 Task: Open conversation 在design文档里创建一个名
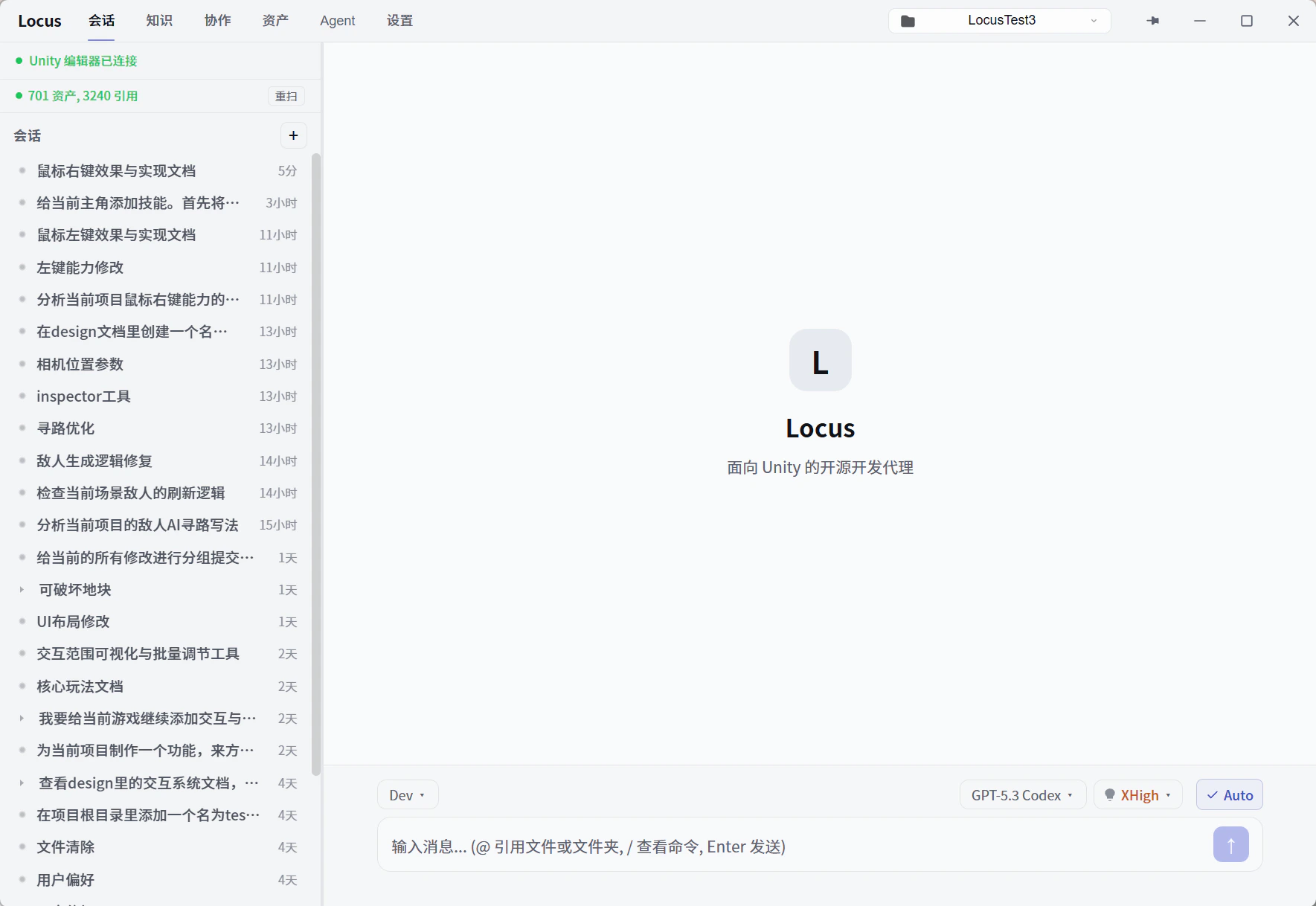point(158,332)
